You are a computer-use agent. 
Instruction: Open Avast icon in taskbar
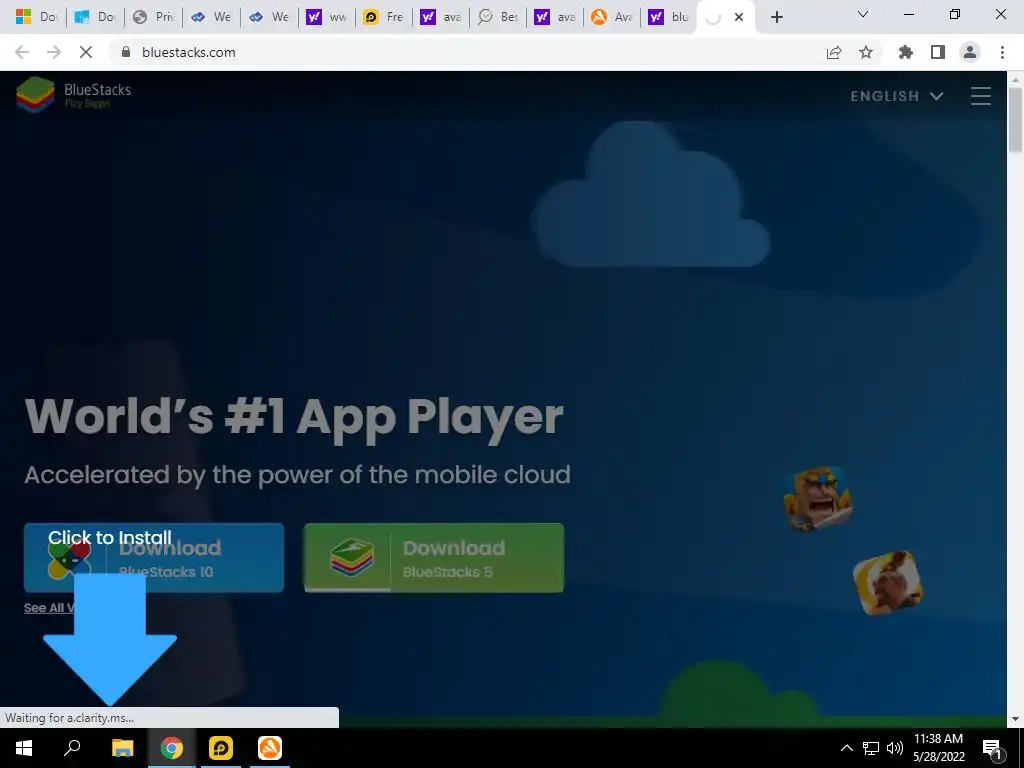(270, 748)
